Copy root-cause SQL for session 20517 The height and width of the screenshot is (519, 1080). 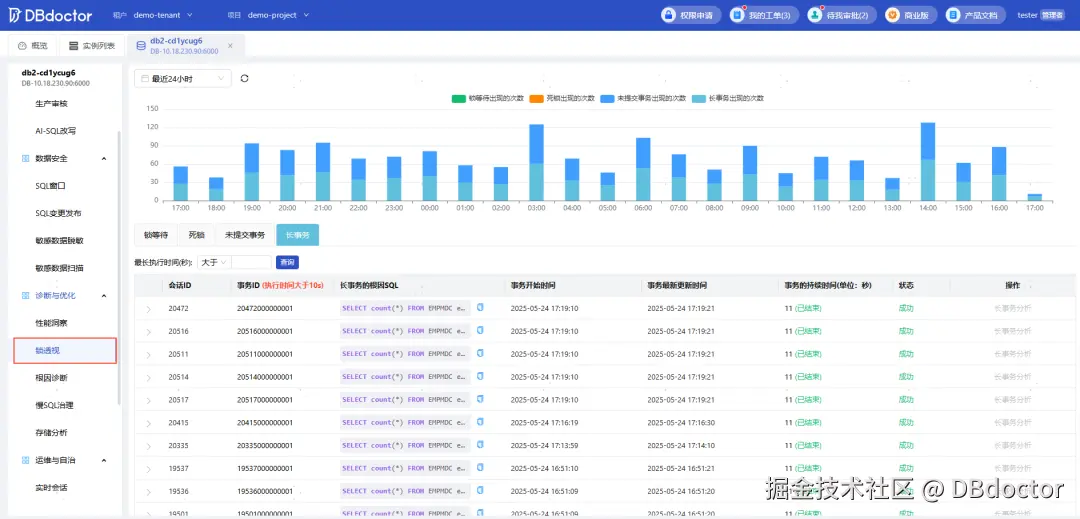point(480,399)
